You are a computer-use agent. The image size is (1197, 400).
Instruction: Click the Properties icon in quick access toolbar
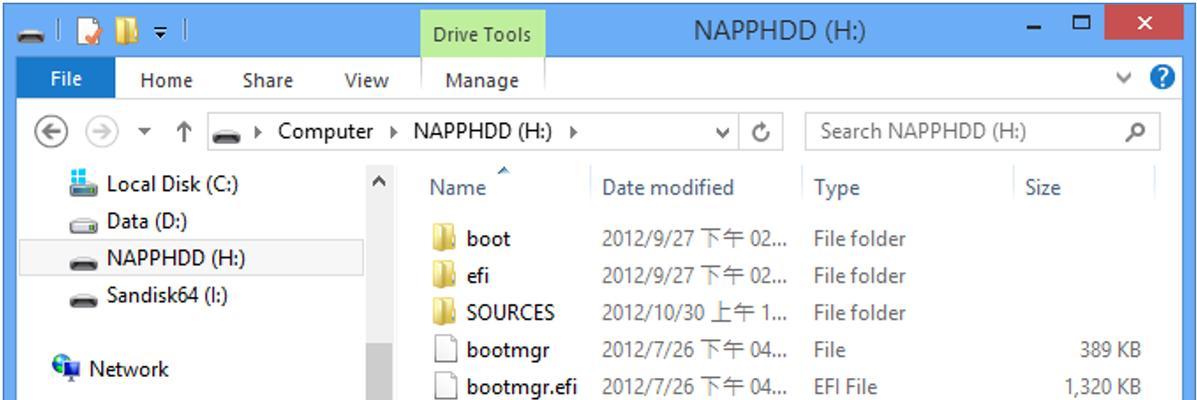click(89, 32)
